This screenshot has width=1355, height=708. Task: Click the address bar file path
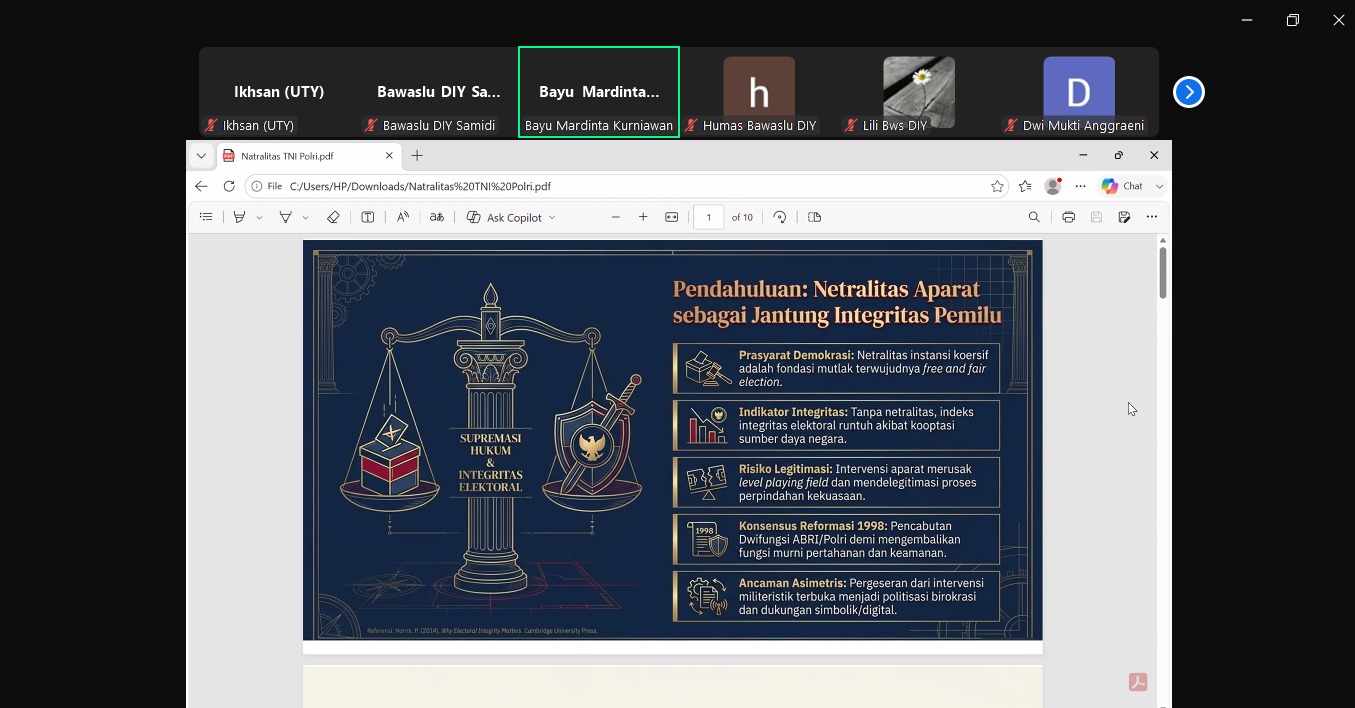[421, 186]
